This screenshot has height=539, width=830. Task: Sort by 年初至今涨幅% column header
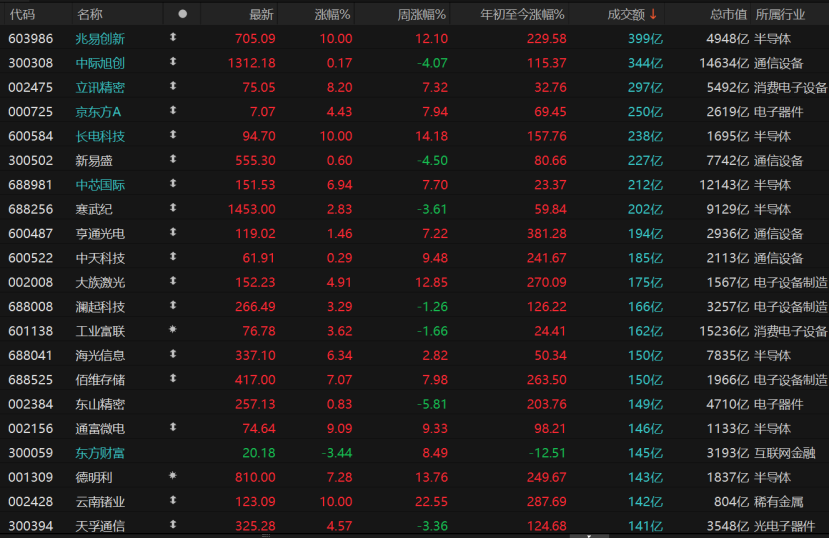point(522,14)
